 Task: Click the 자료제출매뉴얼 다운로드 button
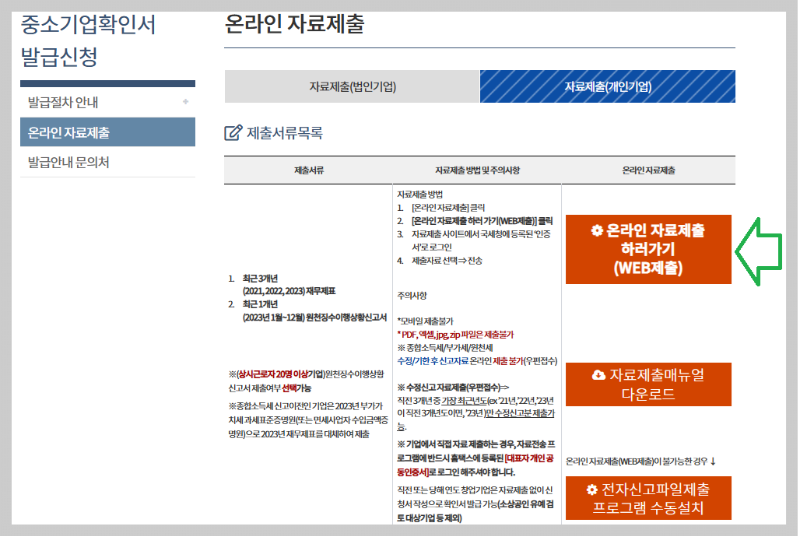[648, 384]
